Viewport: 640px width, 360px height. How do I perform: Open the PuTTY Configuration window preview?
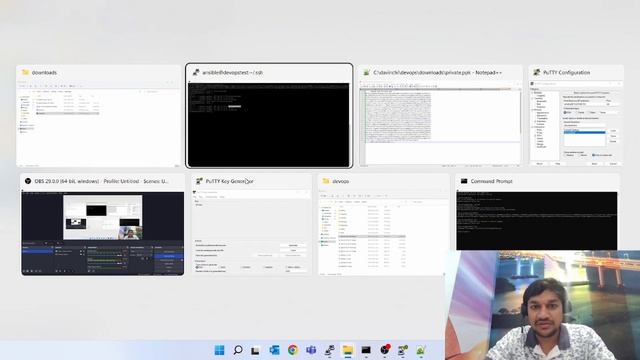pos(576,116)
